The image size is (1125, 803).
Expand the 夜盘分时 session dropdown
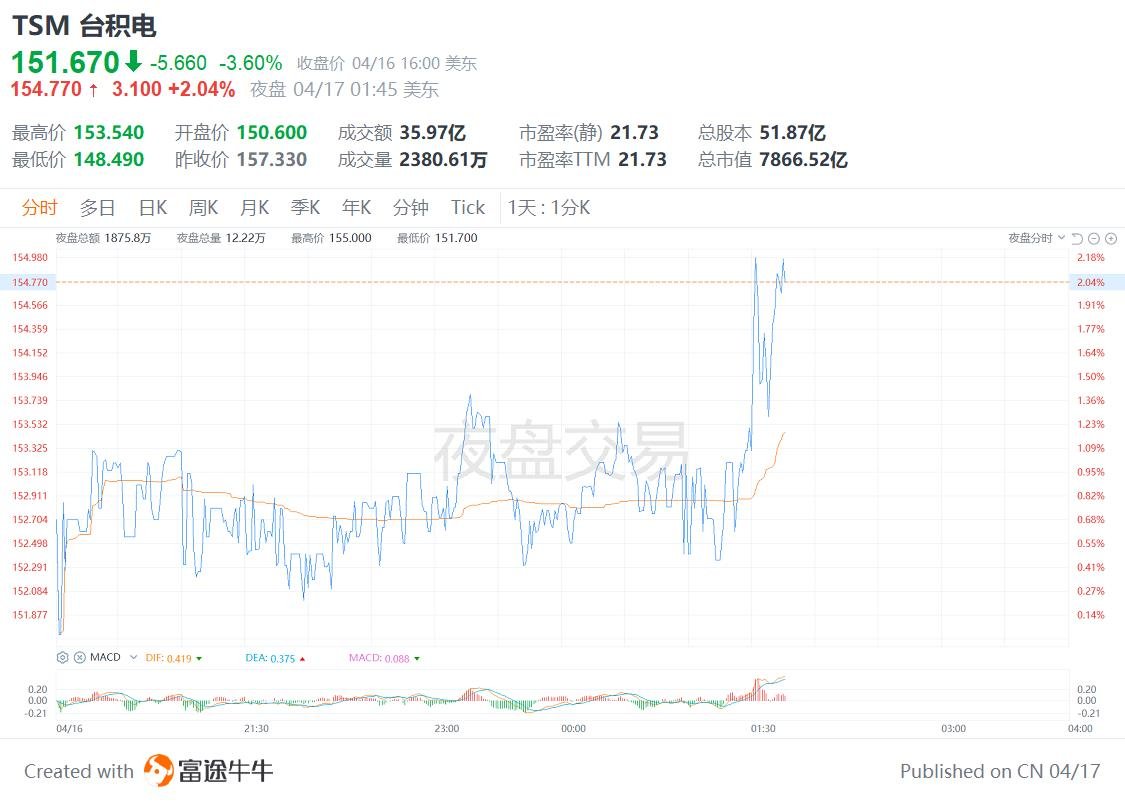pos(1036,238)
